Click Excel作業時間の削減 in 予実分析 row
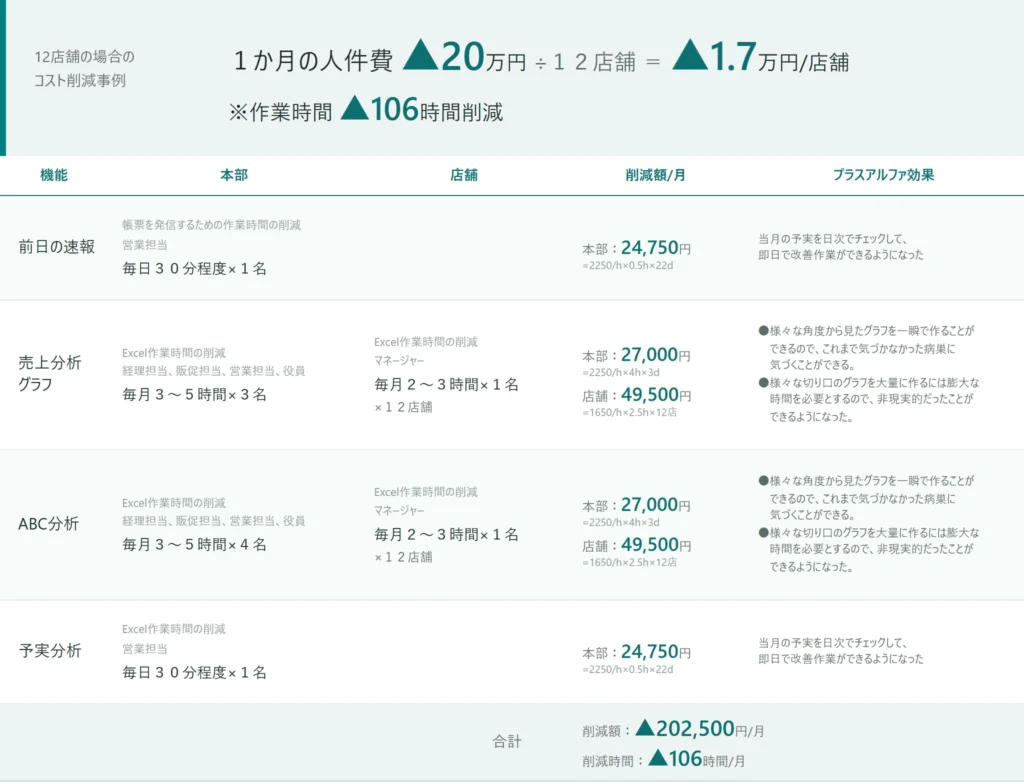Screen dimensions: 1024x782 (x=174, y=629)
